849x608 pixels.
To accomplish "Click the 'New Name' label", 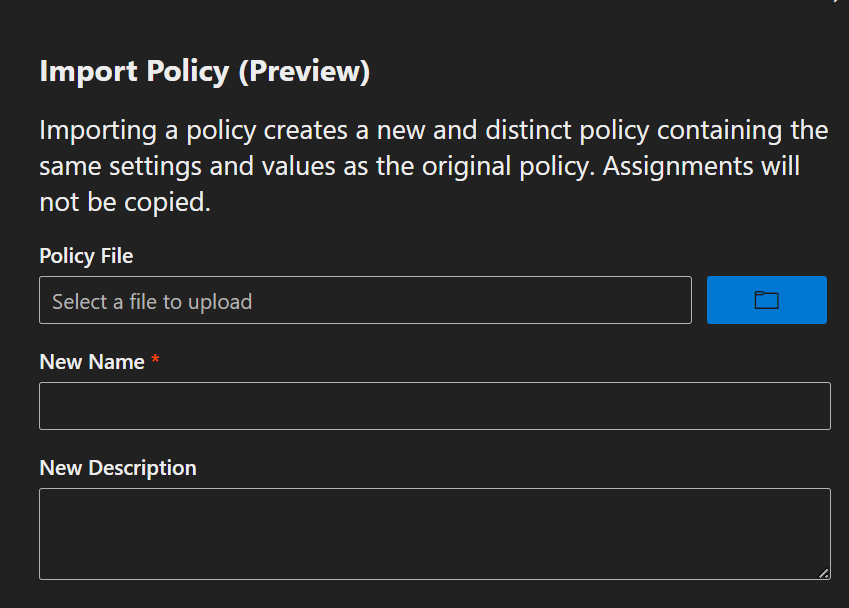I will 92,362.
